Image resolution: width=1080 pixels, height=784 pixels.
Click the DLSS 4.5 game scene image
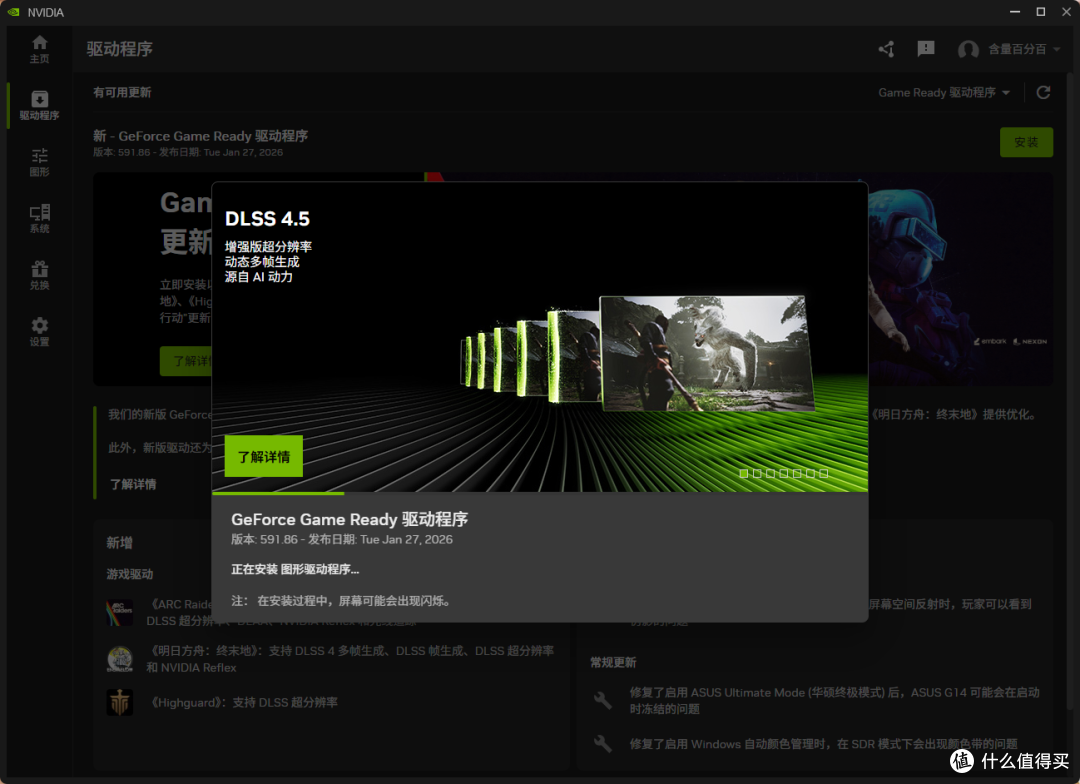point(707,353)
